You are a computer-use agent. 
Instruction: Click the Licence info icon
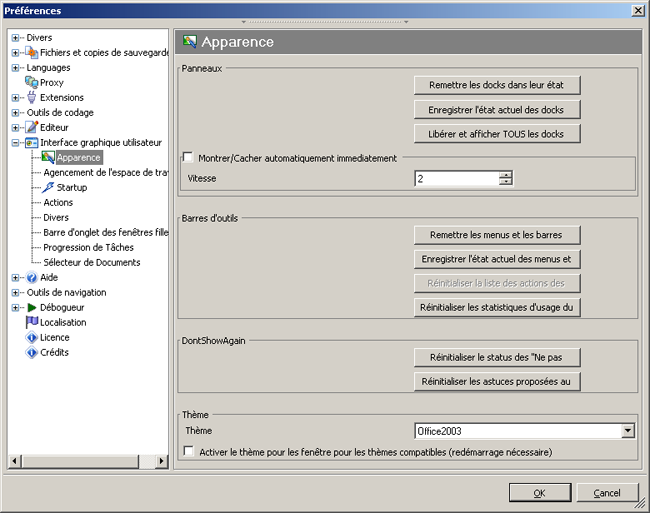coord(32,337)
